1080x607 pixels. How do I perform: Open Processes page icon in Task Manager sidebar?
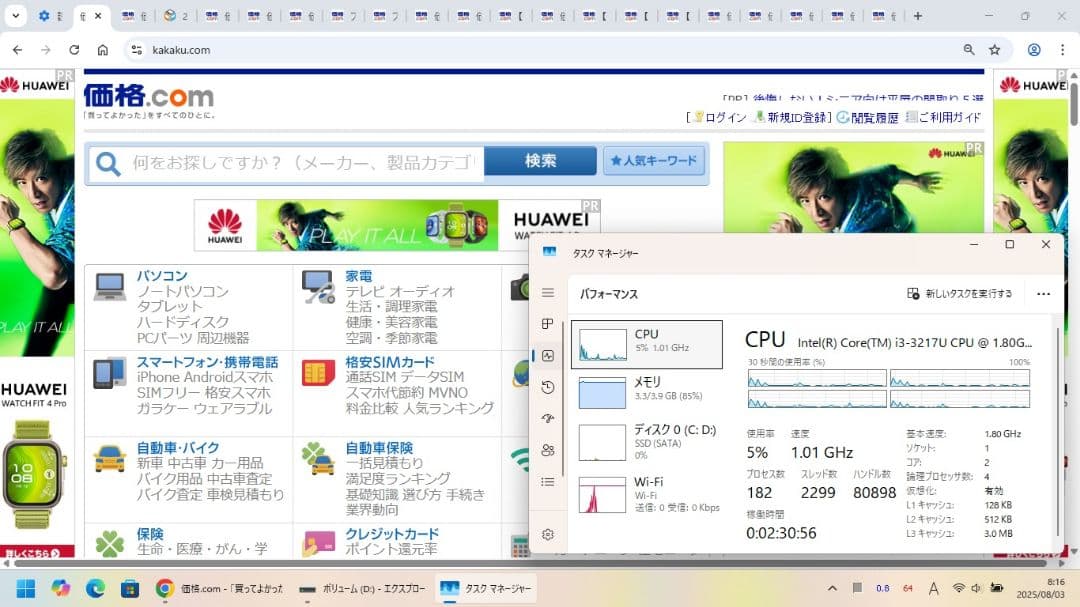(548, 324)
